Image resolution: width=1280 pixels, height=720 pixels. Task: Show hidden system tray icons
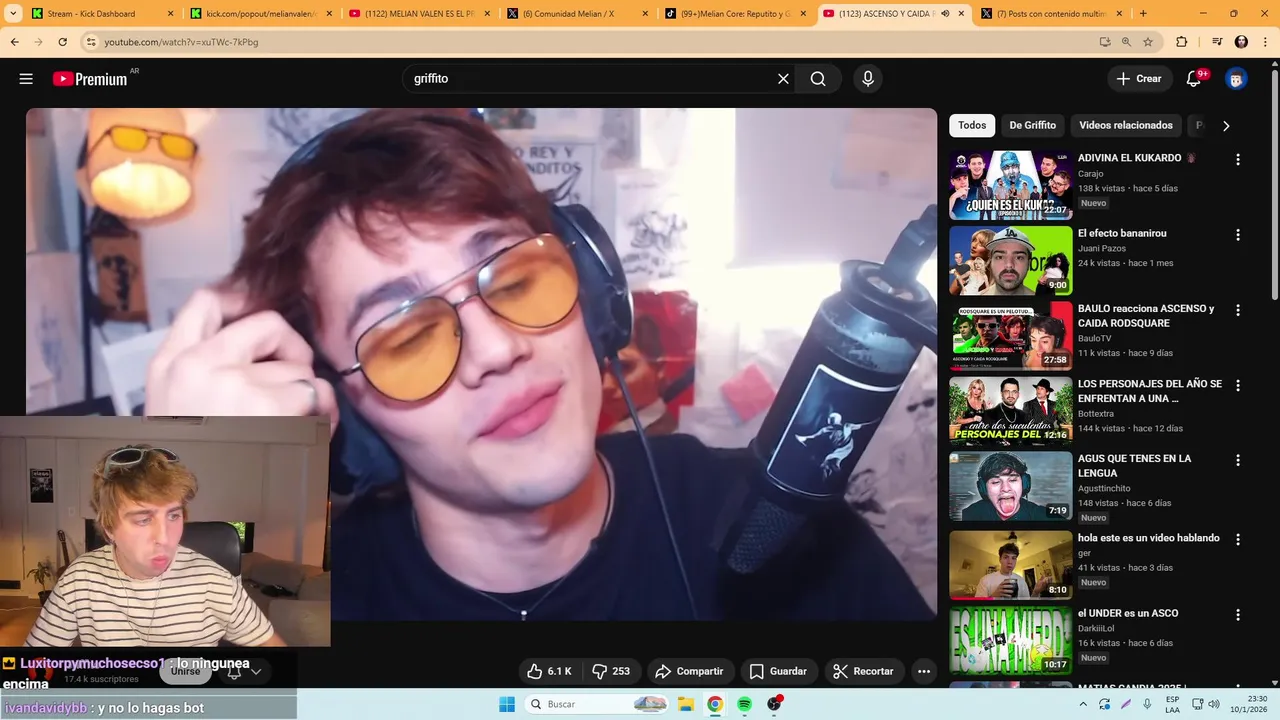tap(1082, 704)
